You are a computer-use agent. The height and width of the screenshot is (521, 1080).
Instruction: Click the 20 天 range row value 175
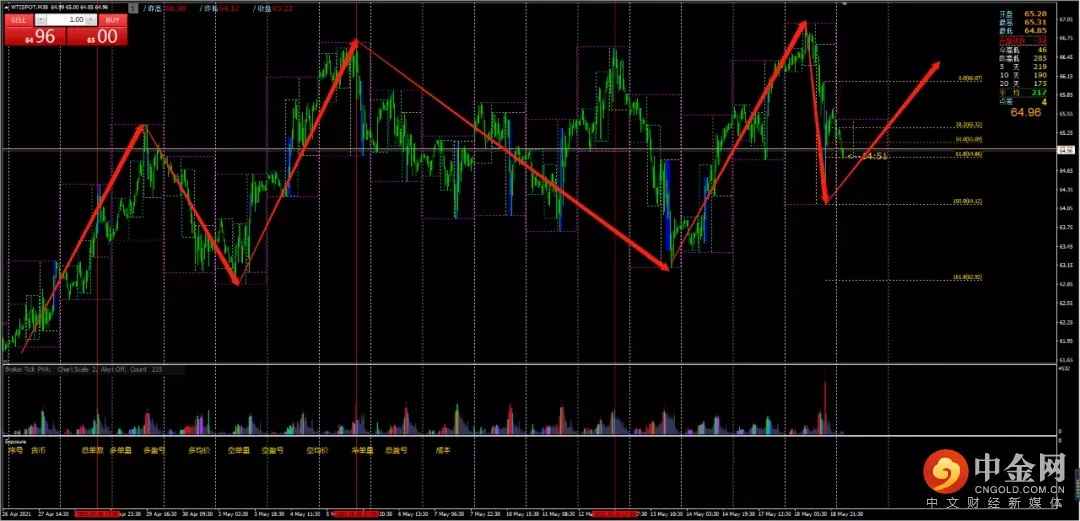1039,83
